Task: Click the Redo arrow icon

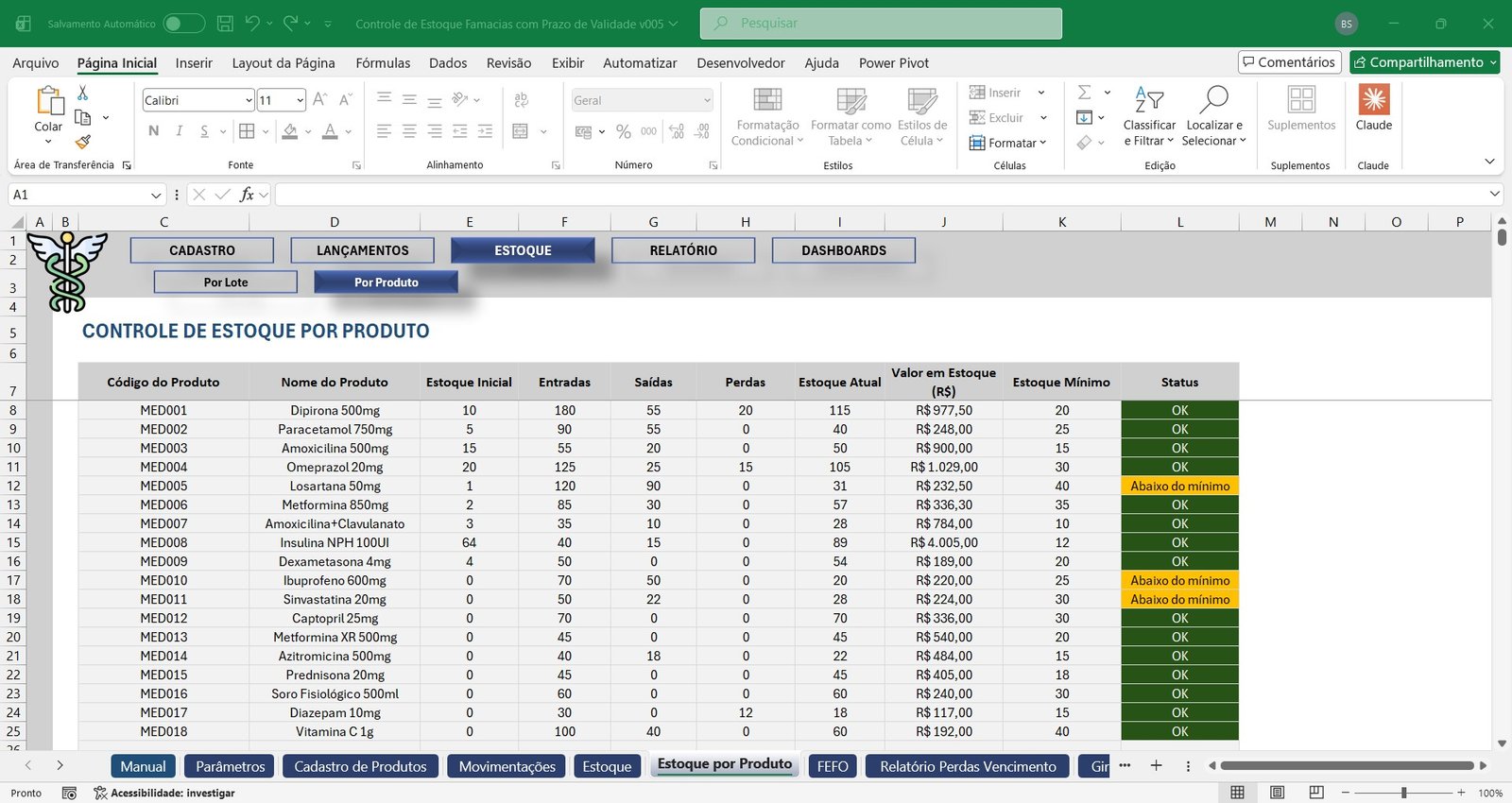Action: click(x=291, y=23)
